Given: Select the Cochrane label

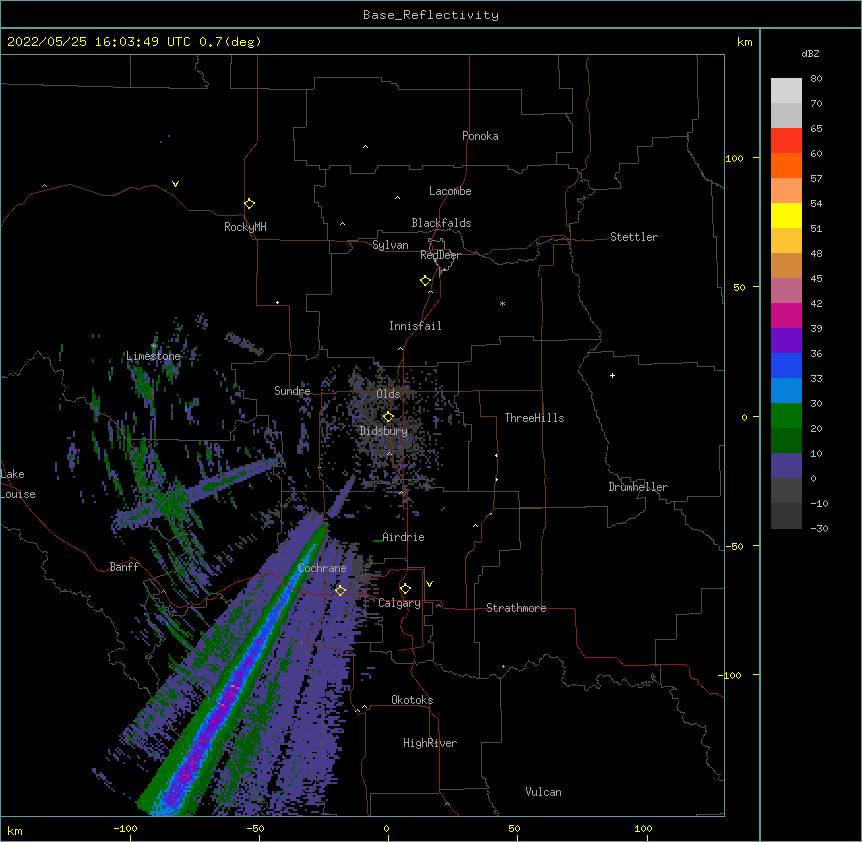Looking at the screenshot, I should [322, 568].
